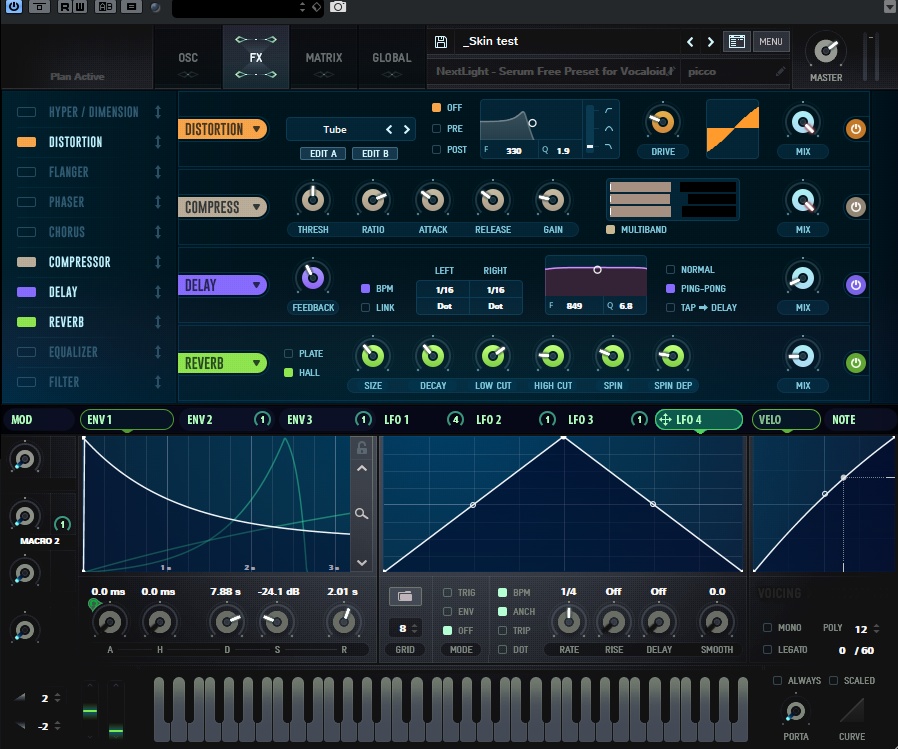Open the MENU button
The width and height of the screenshot is (898, 749).
[770, 41]
